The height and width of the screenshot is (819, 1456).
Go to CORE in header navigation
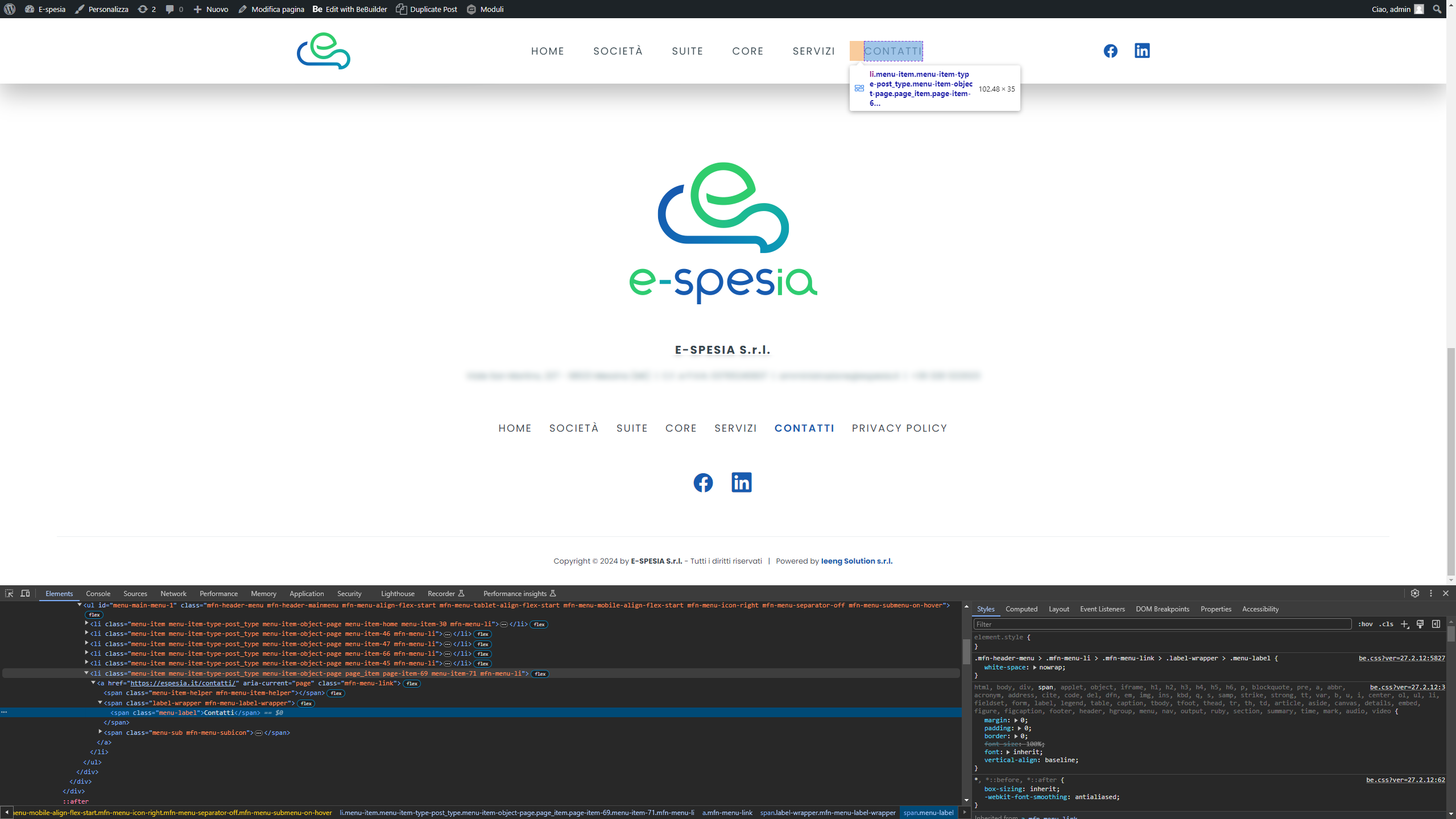click(x=748, y=51)
